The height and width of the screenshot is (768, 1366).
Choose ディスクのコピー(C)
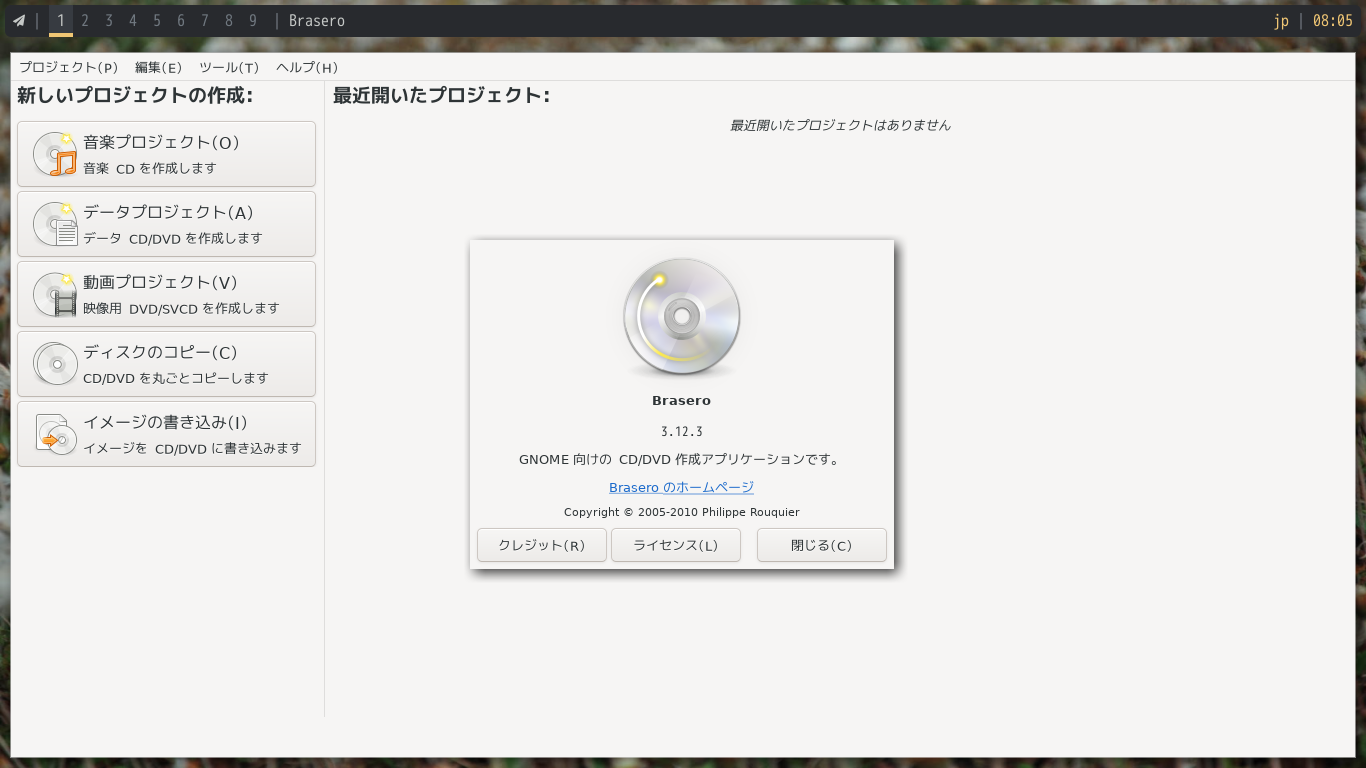tap(166, 364)
